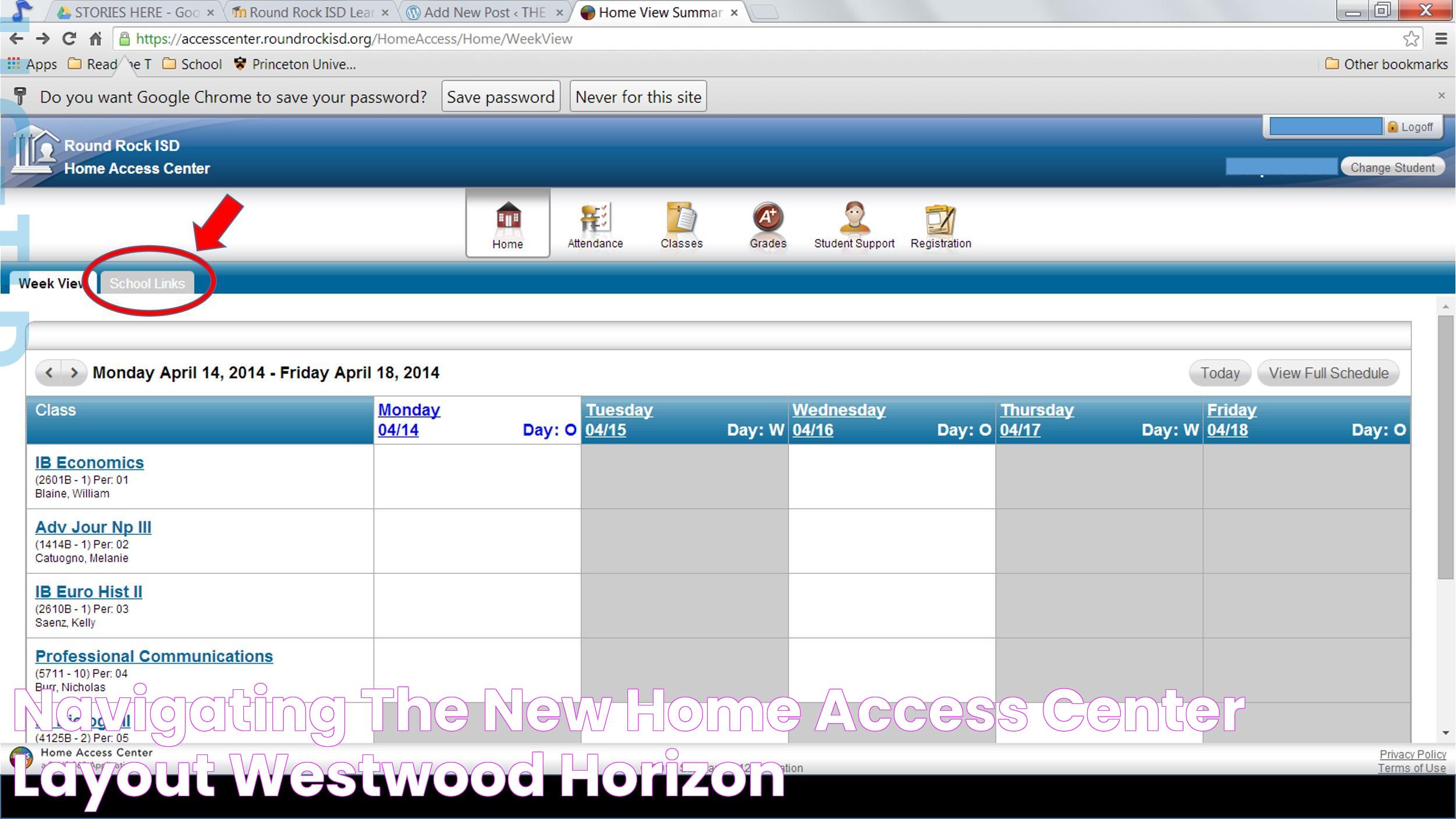The image size is (1456, 819).
Task: Go to previous week arrow
Action: [49, 373]
